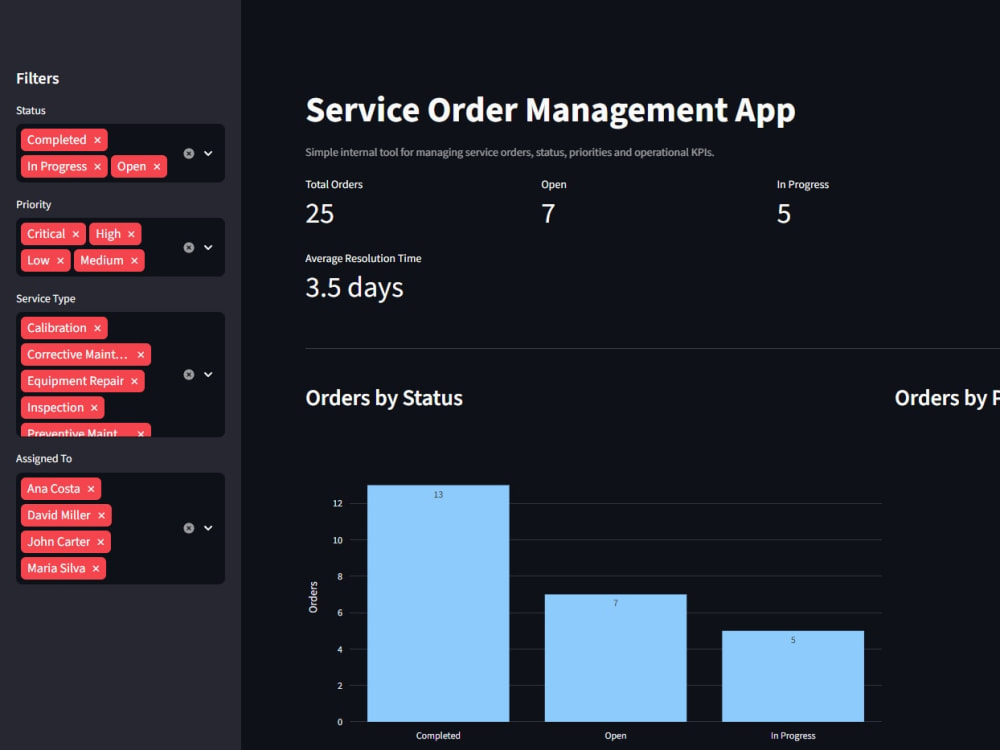Remove the Critical priority tag
Screen dimensions: 1000x750
pos(75,234)
